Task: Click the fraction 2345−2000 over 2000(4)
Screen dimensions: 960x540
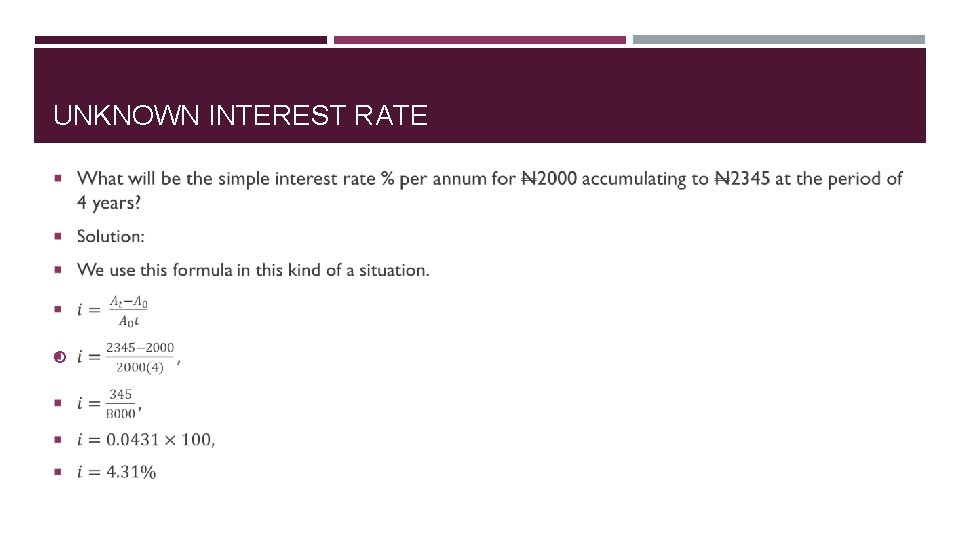Action: 139,357
